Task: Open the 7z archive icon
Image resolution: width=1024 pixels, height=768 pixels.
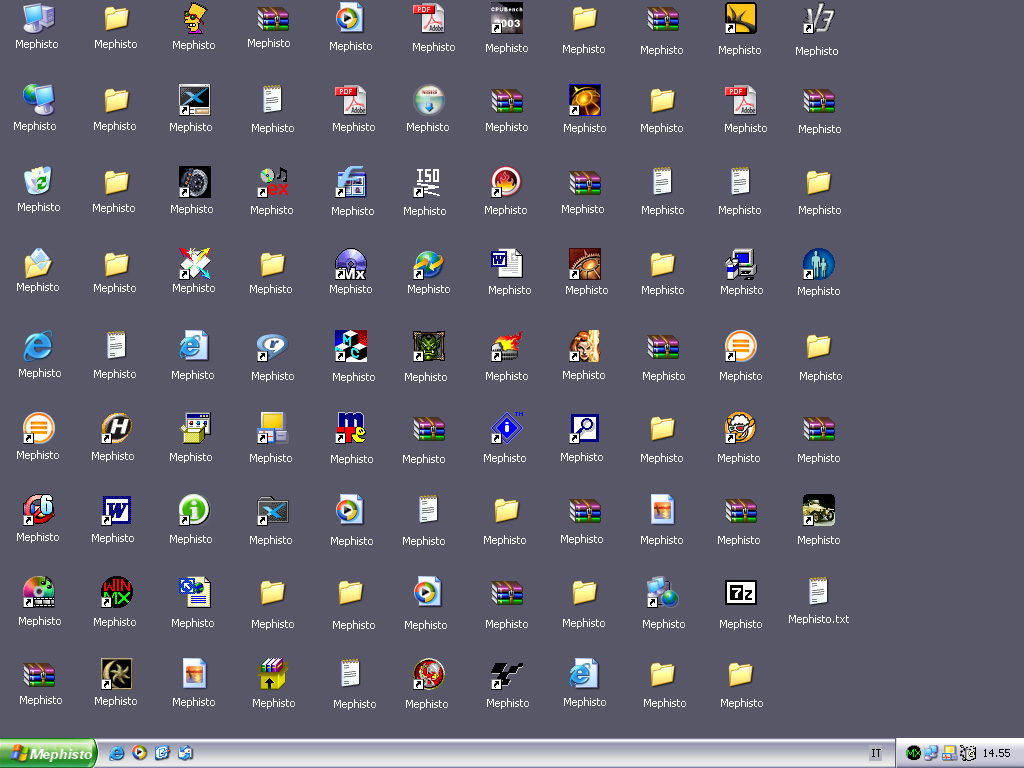Action: pos(740,593)
